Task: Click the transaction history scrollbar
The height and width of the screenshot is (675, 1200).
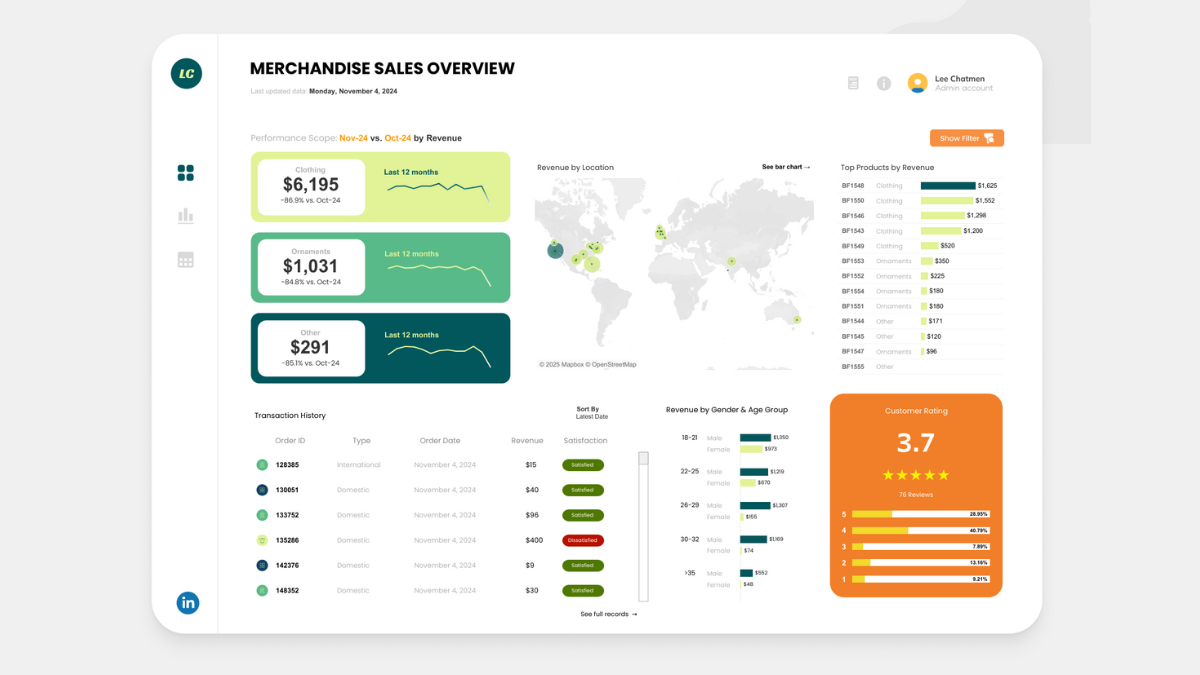Action: point(643,526)
